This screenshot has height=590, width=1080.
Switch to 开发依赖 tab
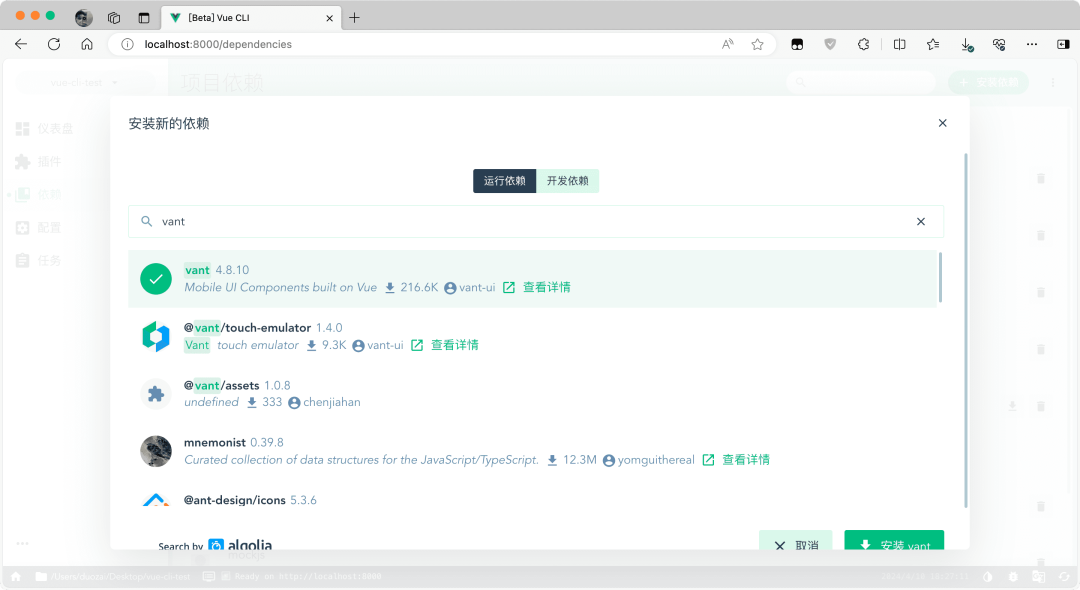point(568,180)
